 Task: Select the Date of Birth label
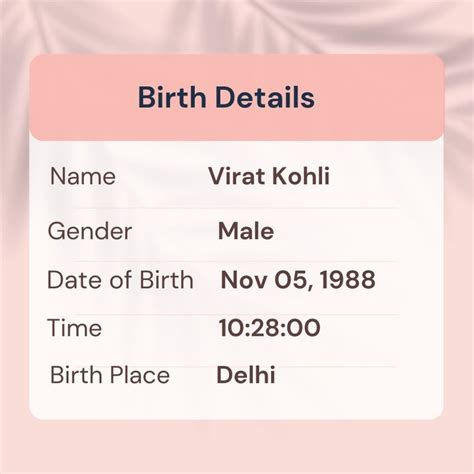[x=120, y=280]
